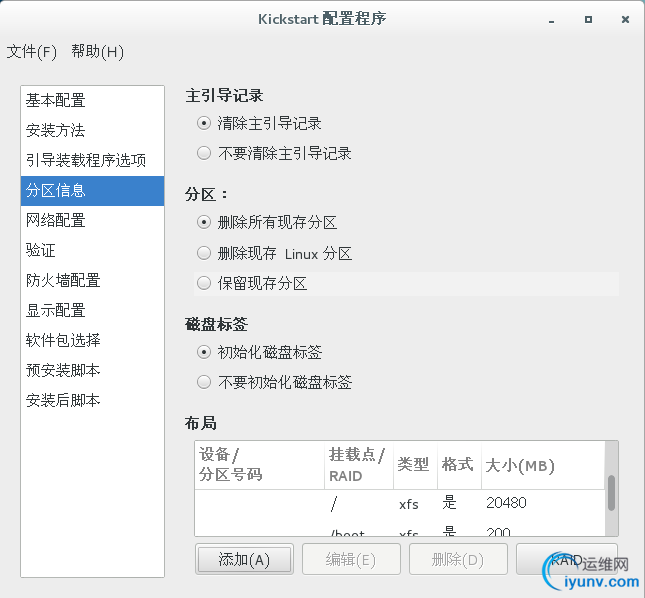Select 安装后脚本 in the sidebar
This screenshot has height=598, width=645.
tap(92, 401)
